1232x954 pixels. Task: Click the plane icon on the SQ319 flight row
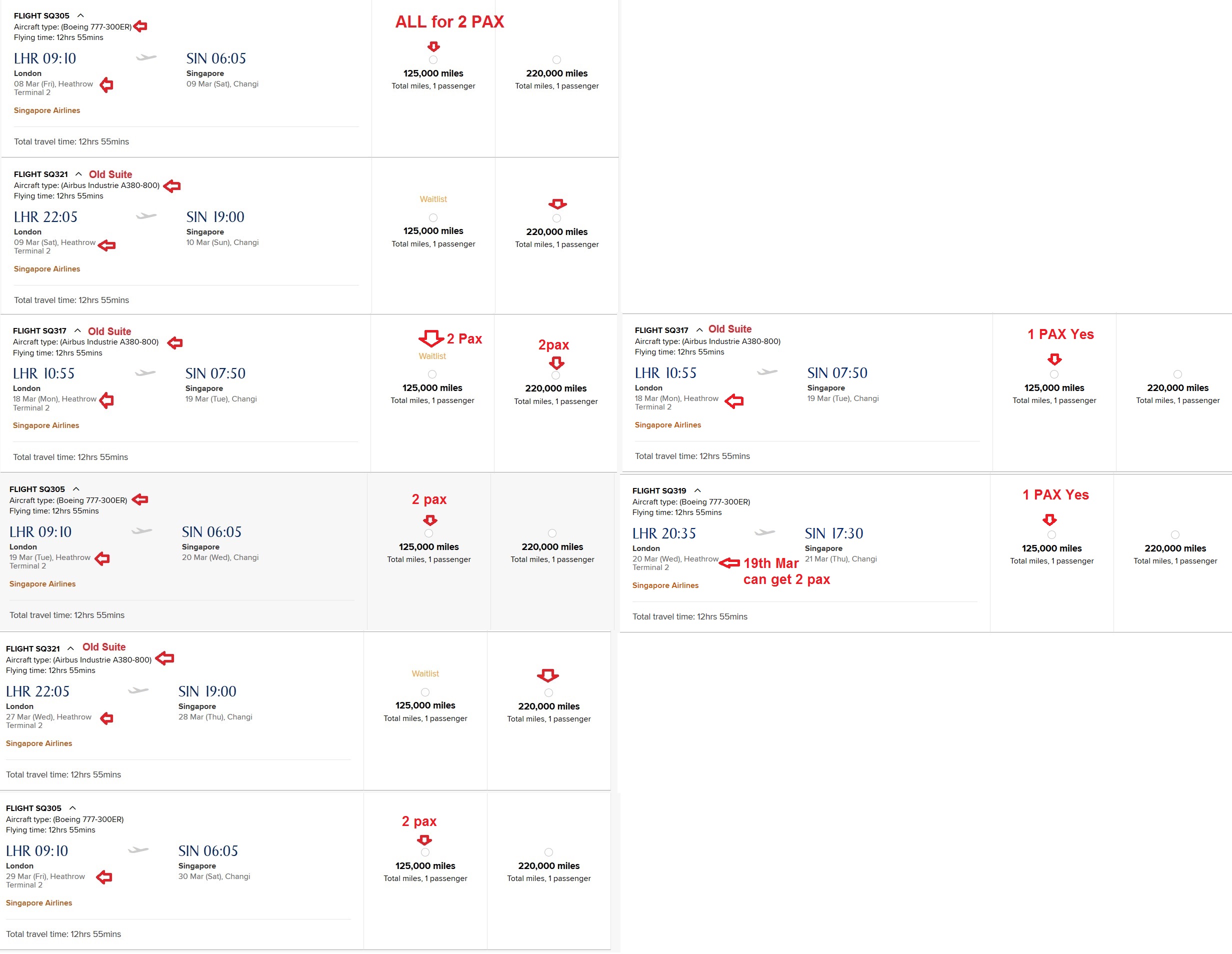pos(764,532)
